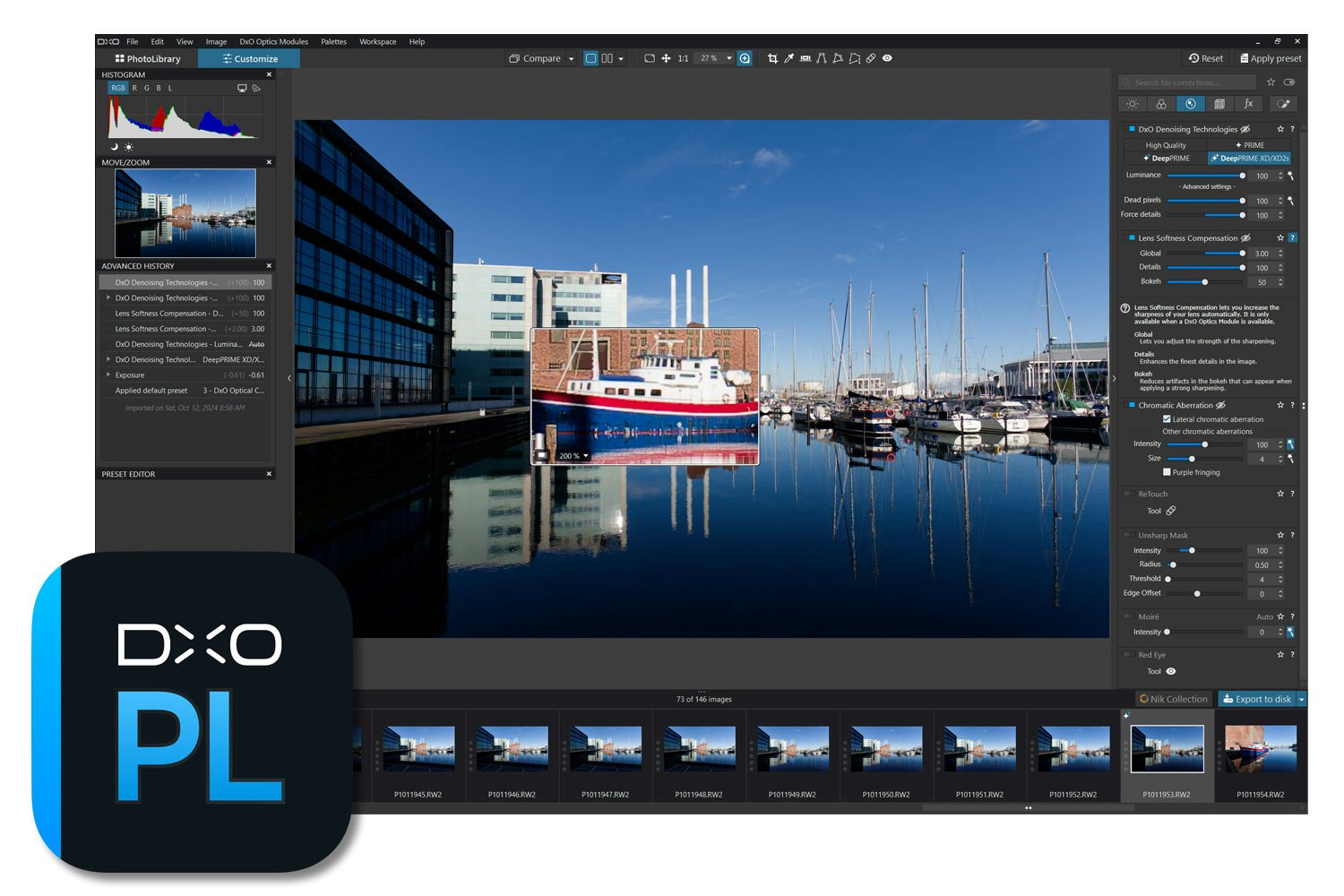The height and width of the screenshot is (896, 1344).
Task: Click the fx effects panel icon
Action: pos(1248,104)
